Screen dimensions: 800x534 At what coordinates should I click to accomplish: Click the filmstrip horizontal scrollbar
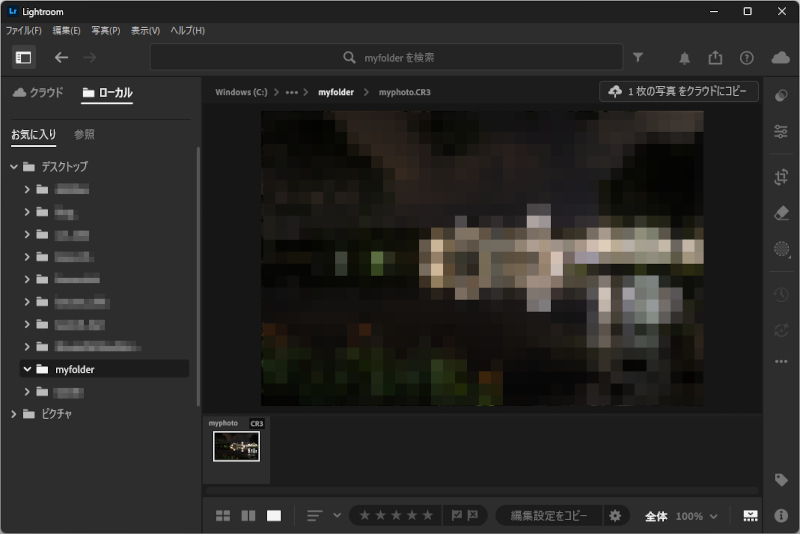tap(482, 491)
